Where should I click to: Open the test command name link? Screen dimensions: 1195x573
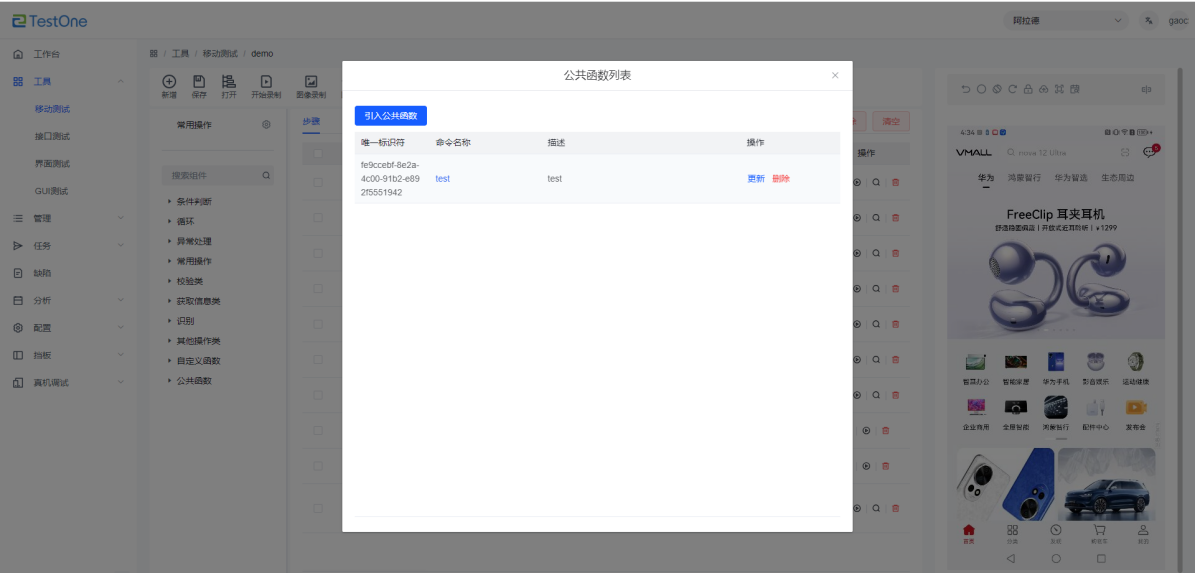coord(442,179)
